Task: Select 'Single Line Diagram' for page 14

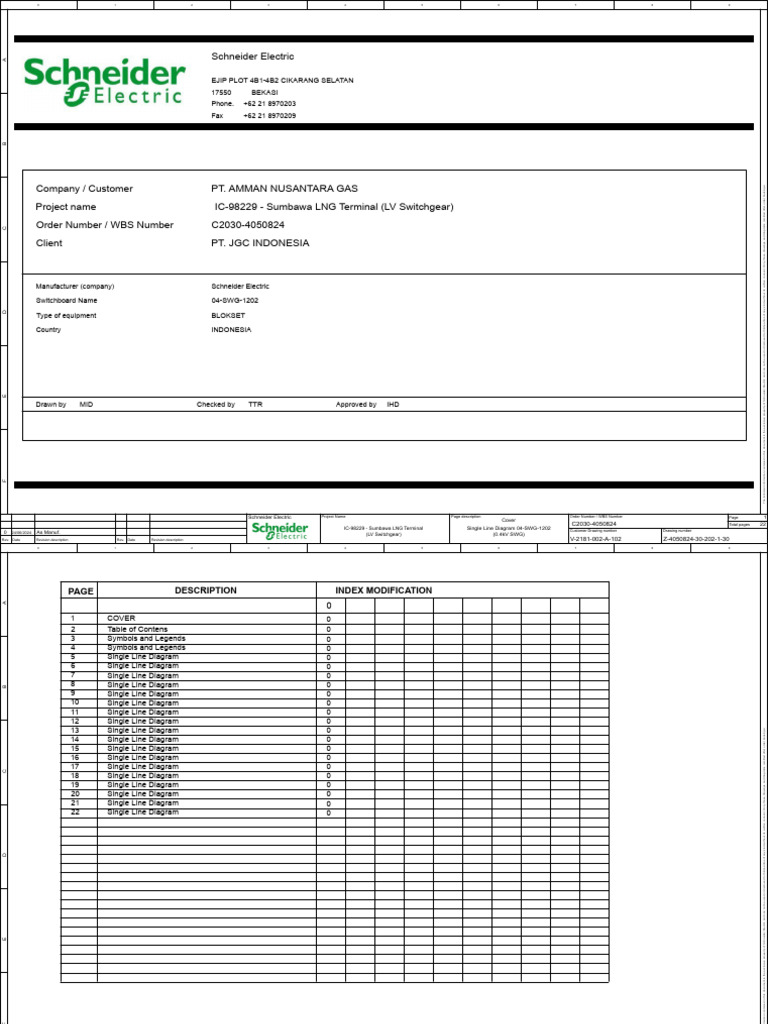Action: point(143,740)
